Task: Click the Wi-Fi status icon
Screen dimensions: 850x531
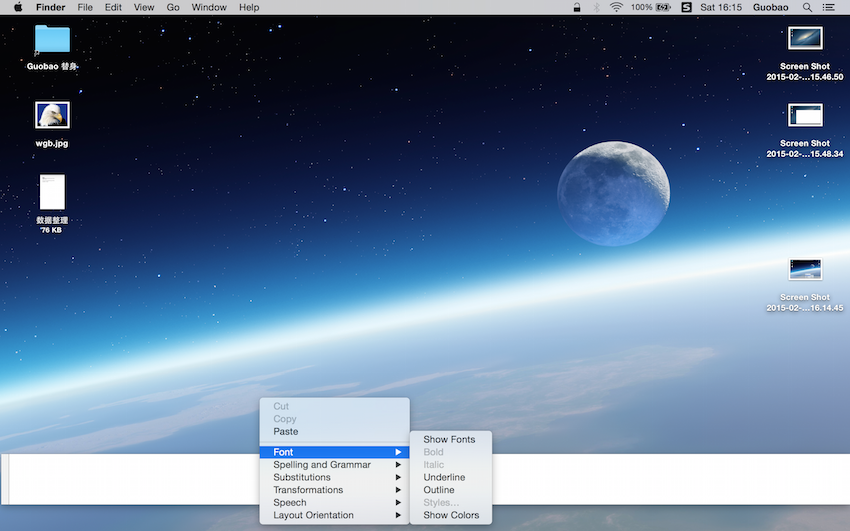Action: [616, 7]
